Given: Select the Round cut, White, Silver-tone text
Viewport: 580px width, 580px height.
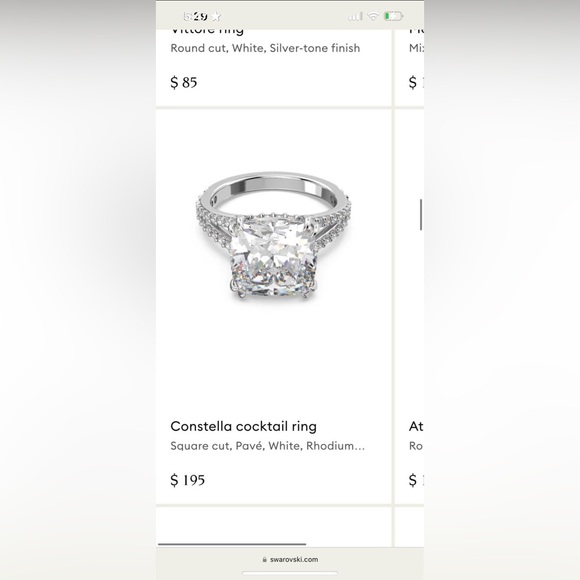Looking at the screenshot, I should point(265,48).
